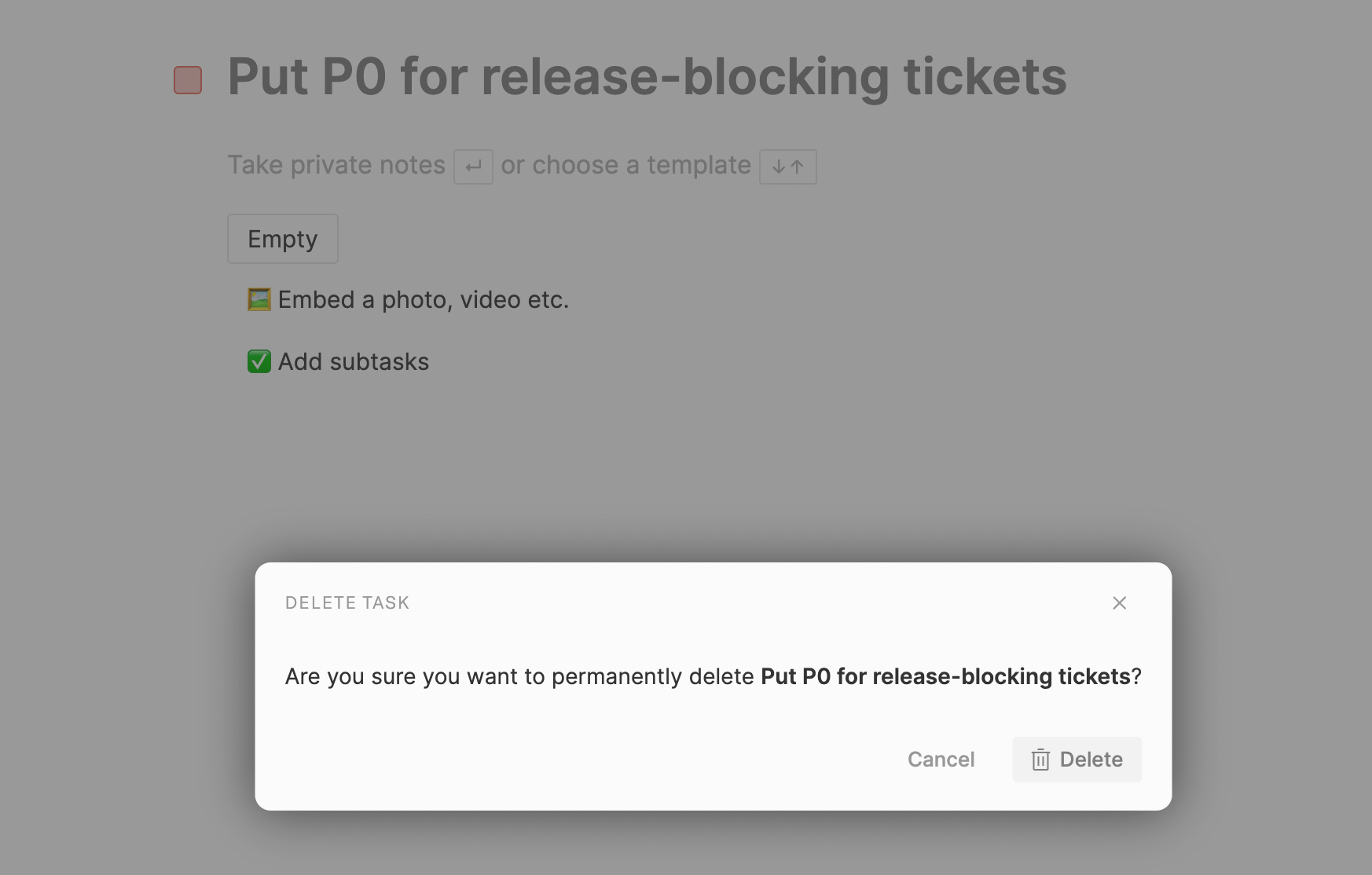Click the Enter key icon after private notes
1372x875 pixels.
(x=473, y=167)
